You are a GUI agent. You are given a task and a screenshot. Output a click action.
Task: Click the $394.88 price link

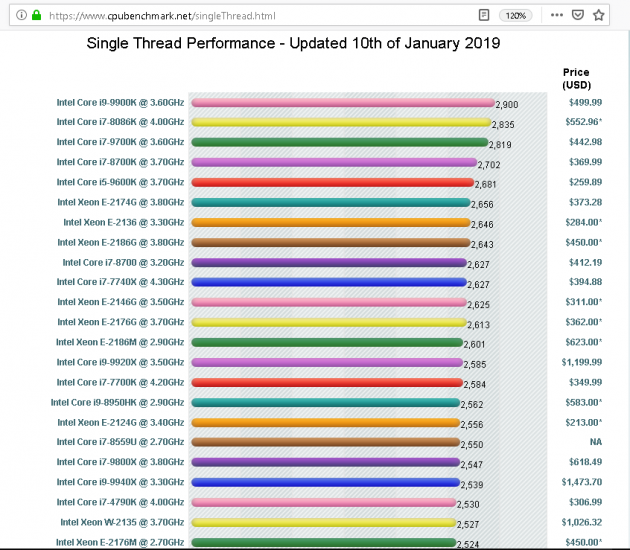tap(585, 282)
